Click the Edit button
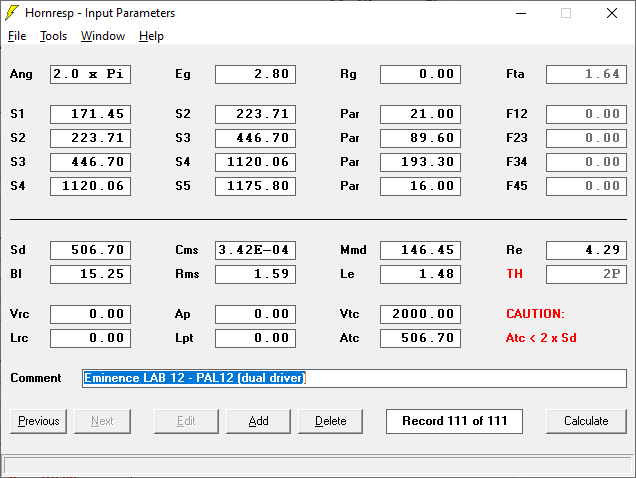Screen dimensions: 636x478 click(186, 421)
